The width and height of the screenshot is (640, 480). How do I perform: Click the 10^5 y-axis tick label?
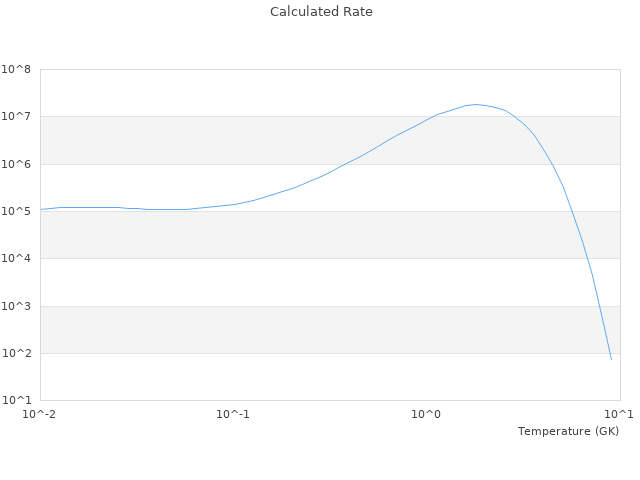16,212
